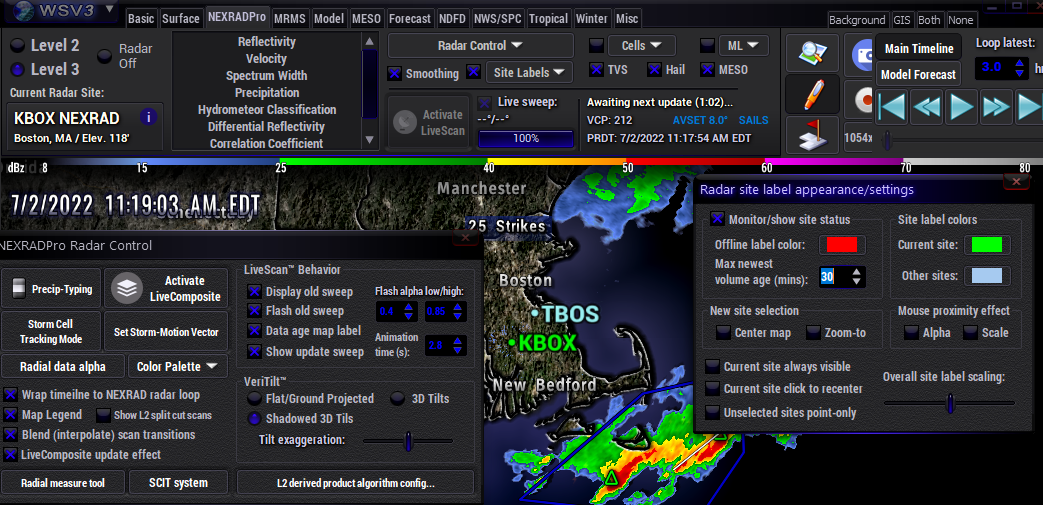
Task: Jump to the first frame of loop
Action: click(x=894, y=106)
